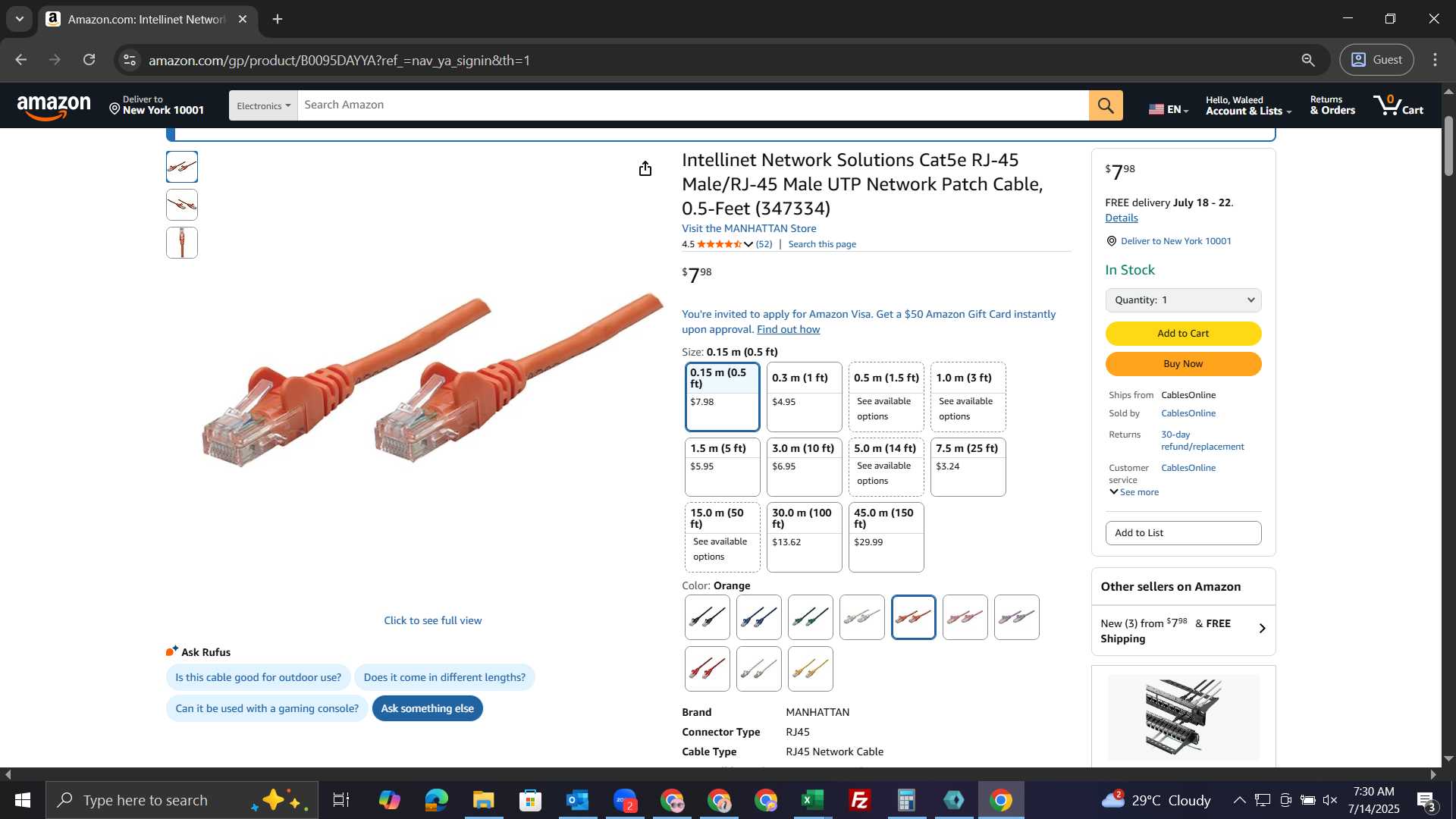Open the Quantity dropdown

(1183, 300)
